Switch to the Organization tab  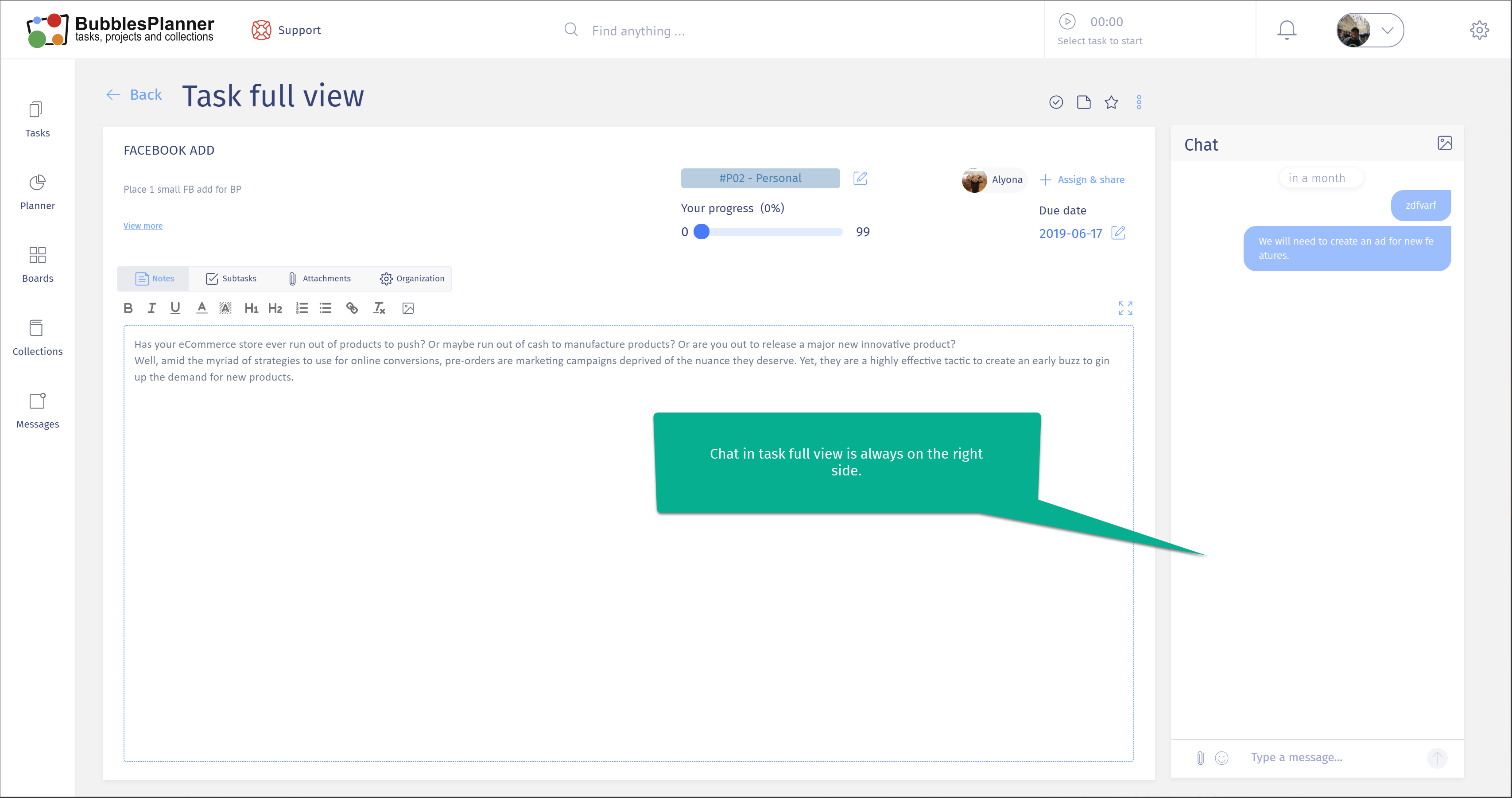pyautogui.click(x=411, y=278)
